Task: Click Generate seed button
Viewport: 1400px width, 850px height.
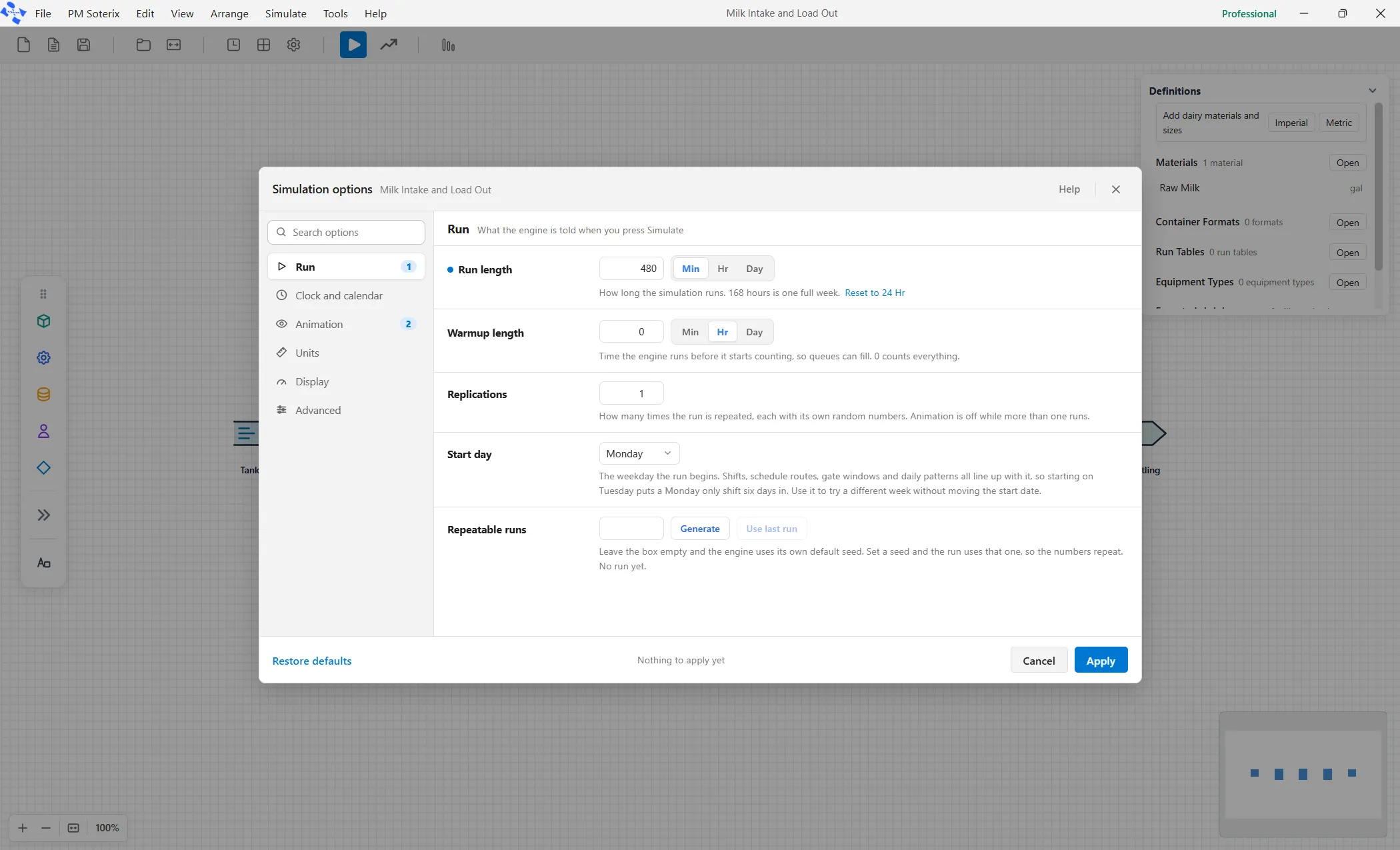Action: pos(700,529)
